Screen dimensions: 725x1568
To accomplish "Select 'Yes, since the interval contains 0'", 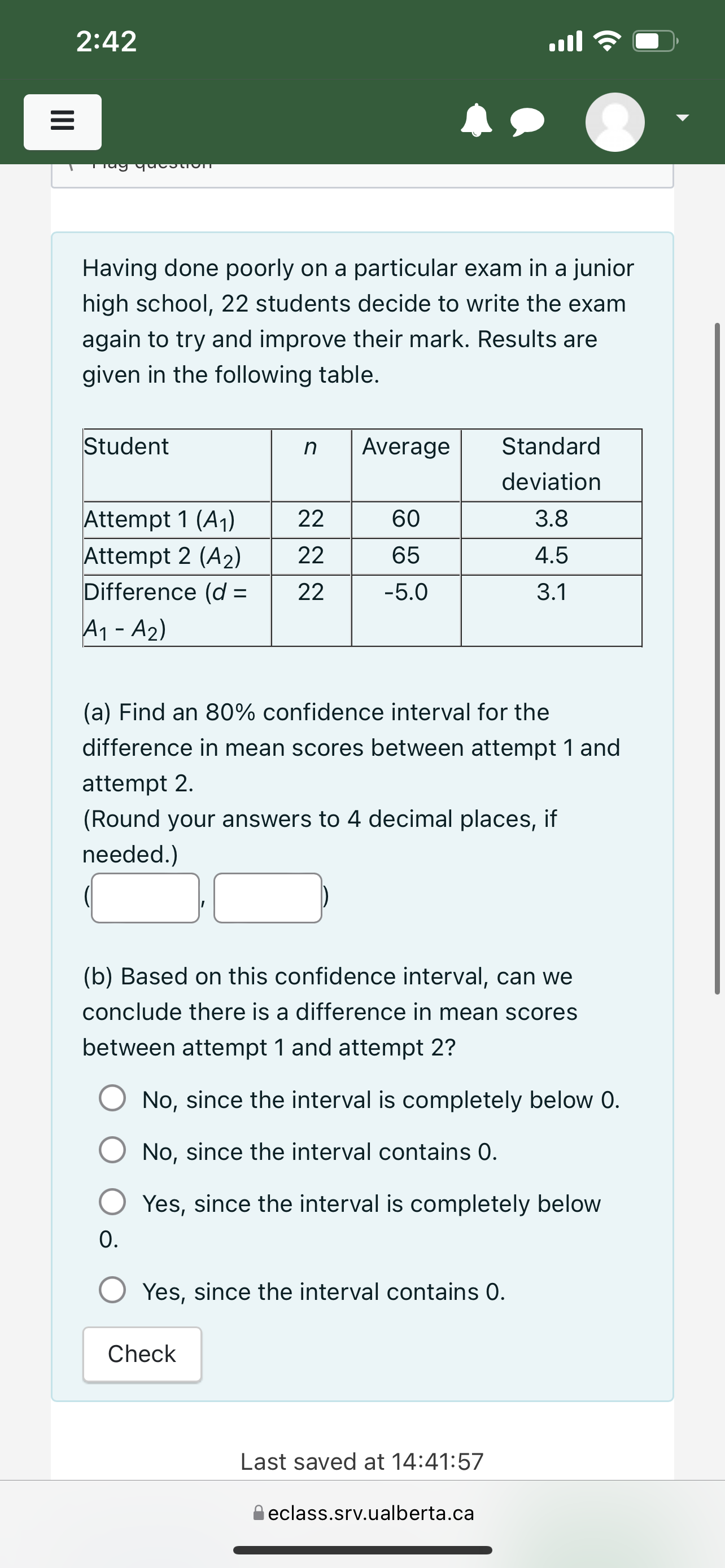I will point(112,1290).
